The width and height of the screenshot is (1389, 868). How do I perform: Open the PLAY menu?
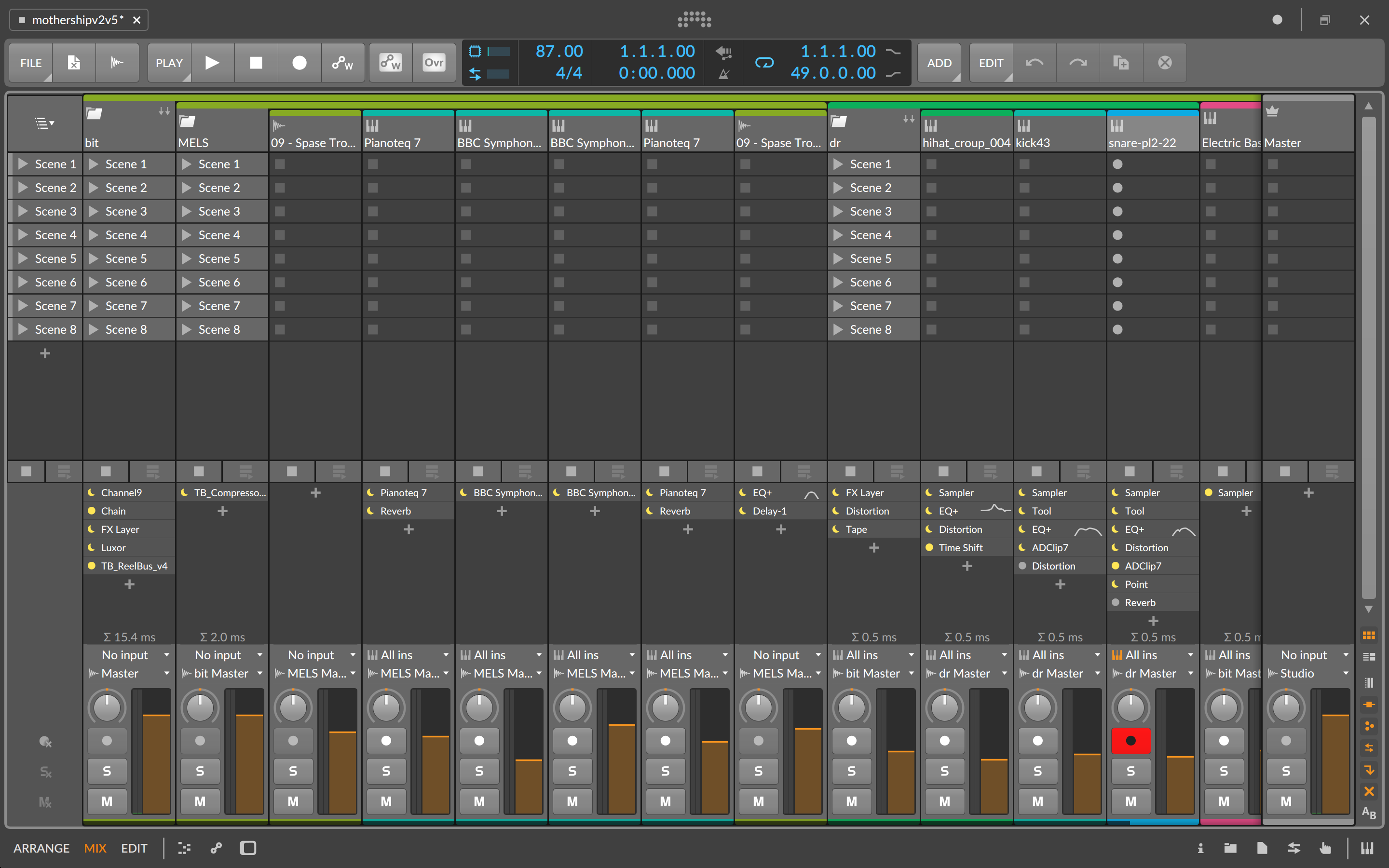click(x=169, y=63)
